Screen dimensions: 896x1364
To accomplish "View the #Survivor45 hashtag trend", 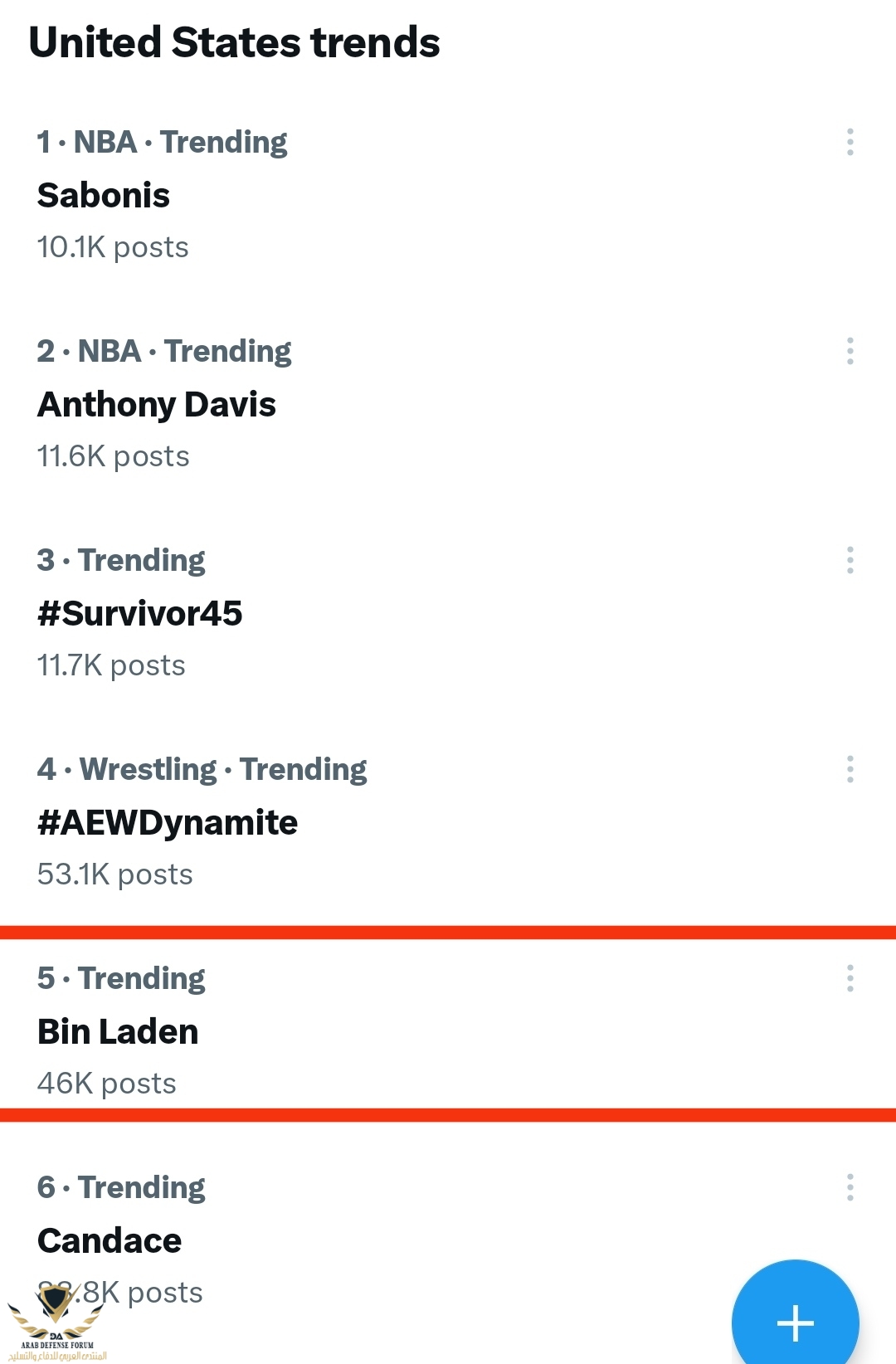I will pyautogui.click(x=140, y=614).
